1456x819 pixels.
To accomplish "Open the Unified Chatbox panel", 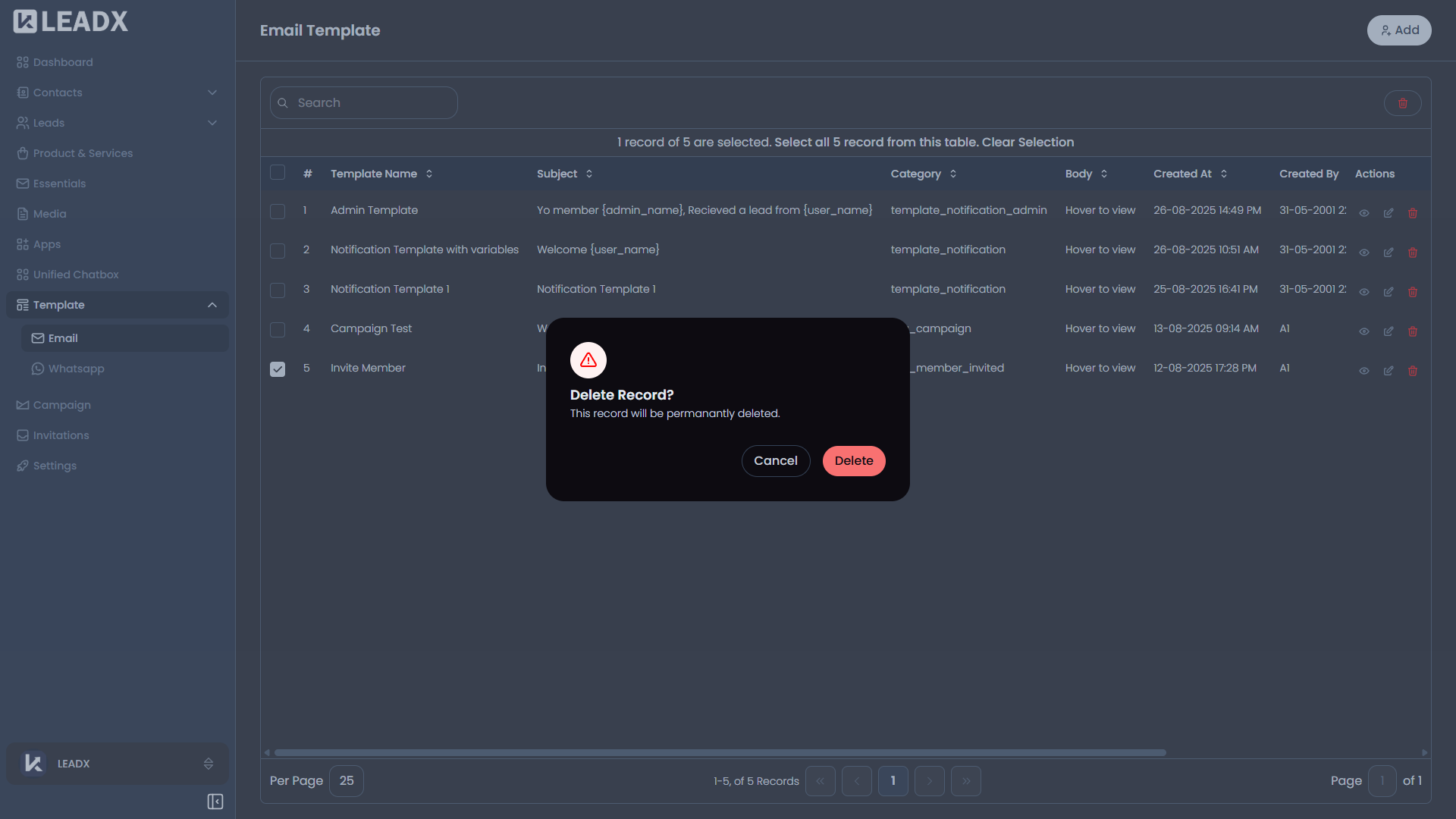I will coord(76,274).
